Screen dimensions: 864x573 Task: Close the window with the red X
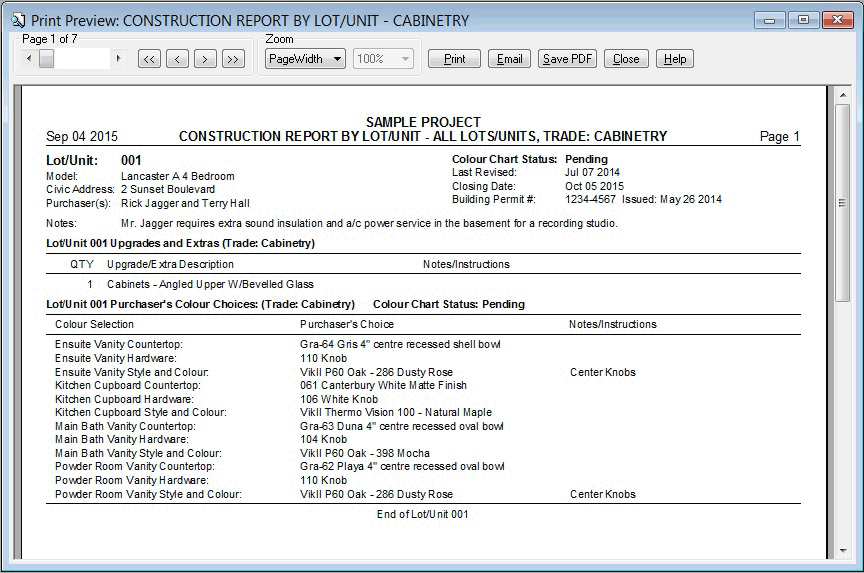point(838,20)
